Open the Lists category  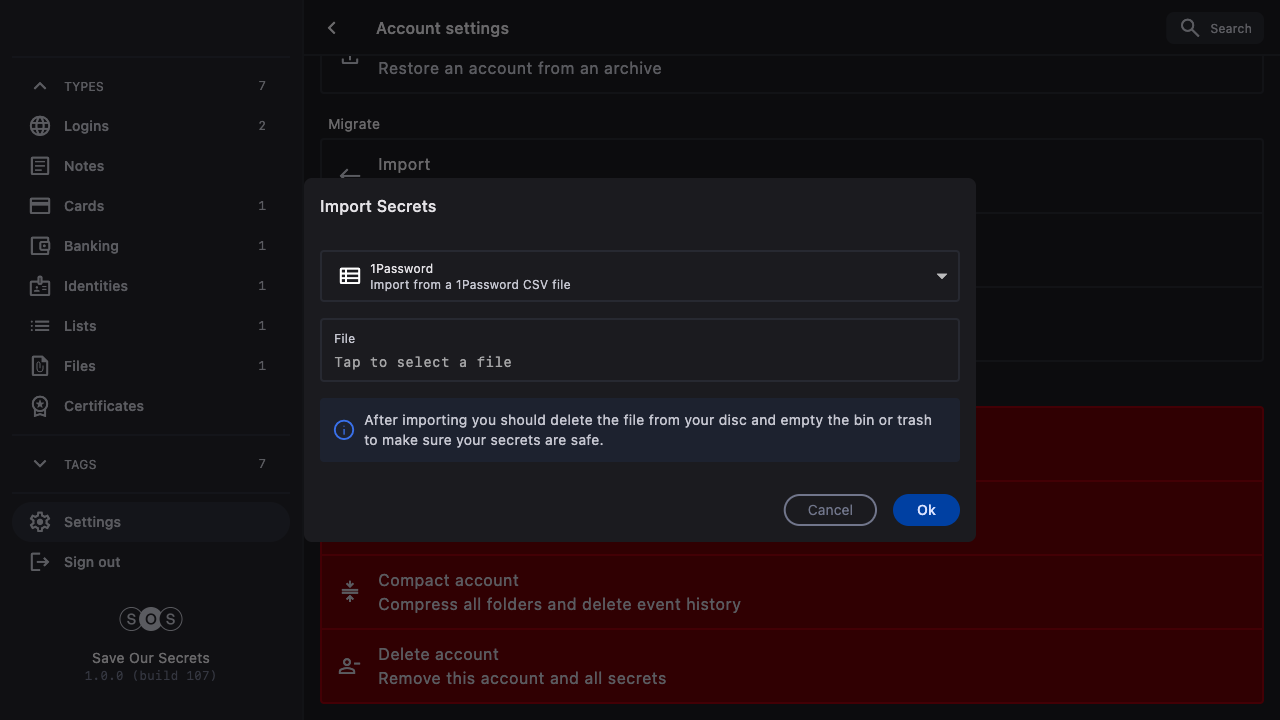tap(80, 326)
